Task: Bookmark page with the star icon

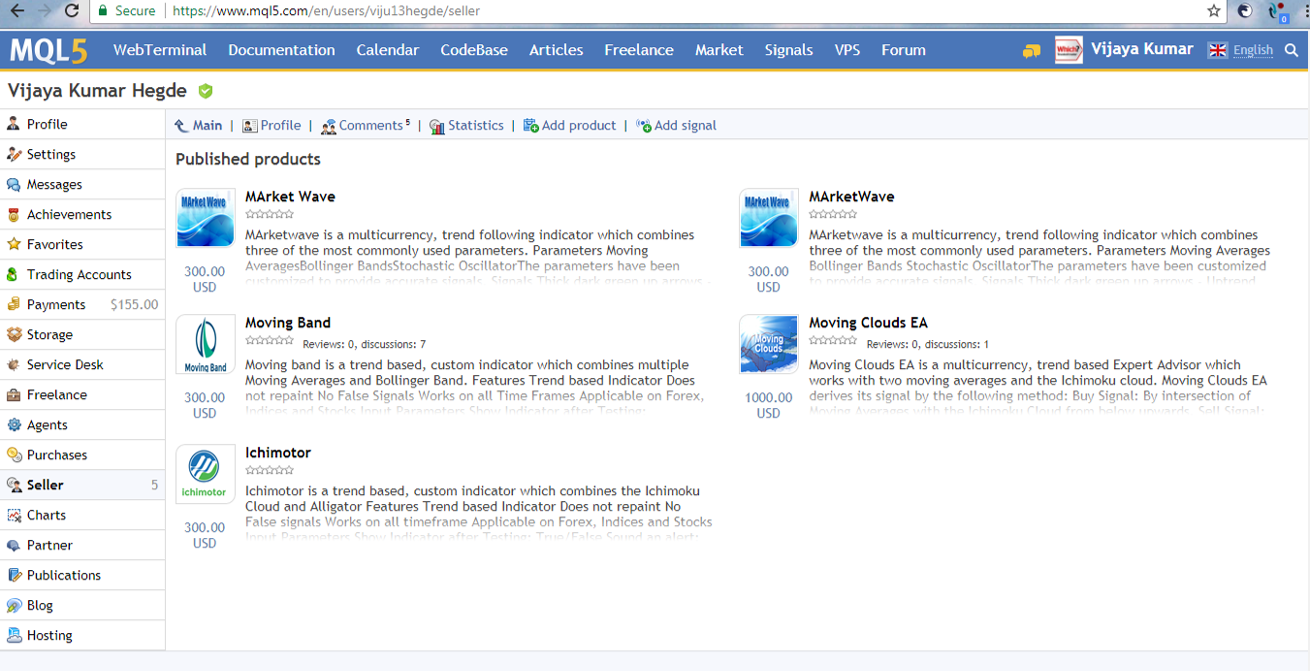Action: point(1214,11)
